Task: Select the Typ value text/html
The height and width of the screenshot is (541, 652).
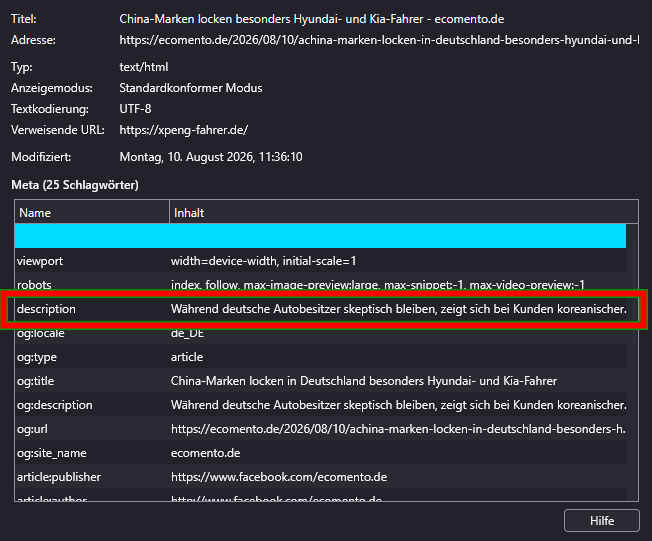Action: pos(143,67)
